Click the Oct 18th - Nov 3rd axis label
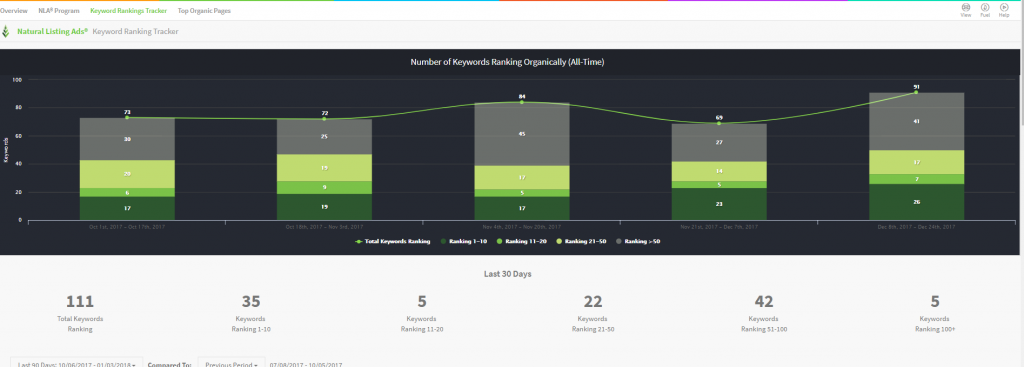Image resolution: width=1024 pixels, height=367 pixels. [325, 227]
